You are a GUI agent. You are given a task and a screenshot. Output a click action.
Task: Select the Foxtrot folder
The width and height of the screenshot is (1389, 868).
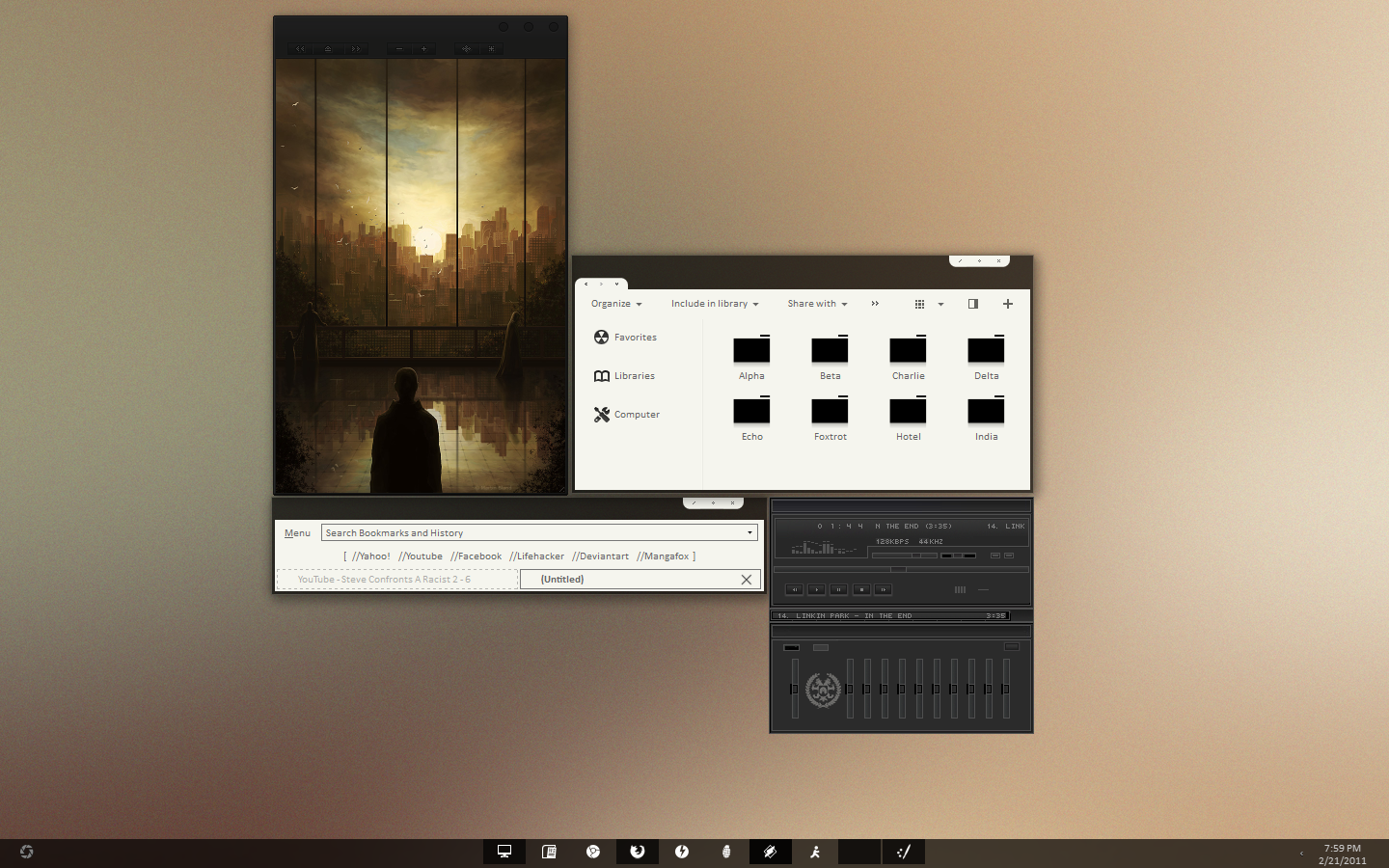coord(830,419)
